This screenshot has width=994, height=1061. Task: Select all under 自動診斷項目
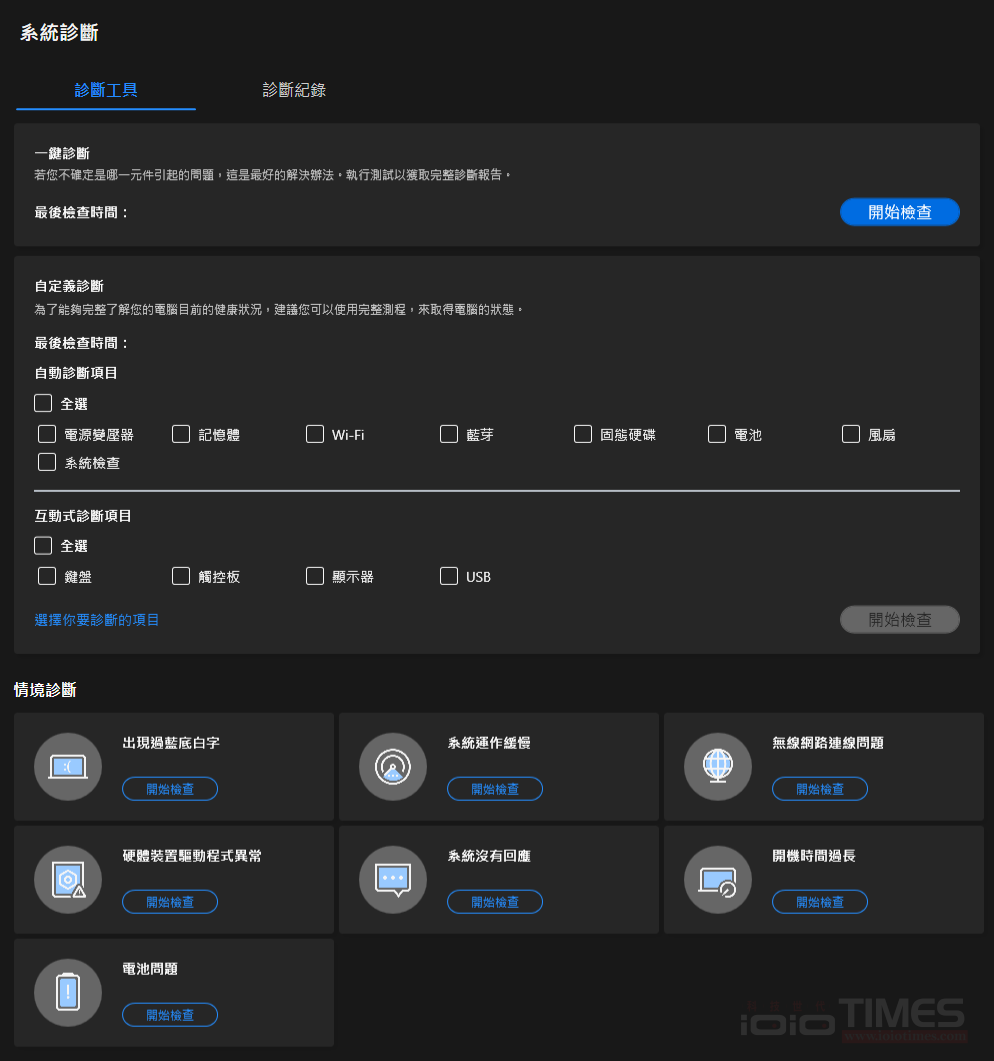[43, 404]
